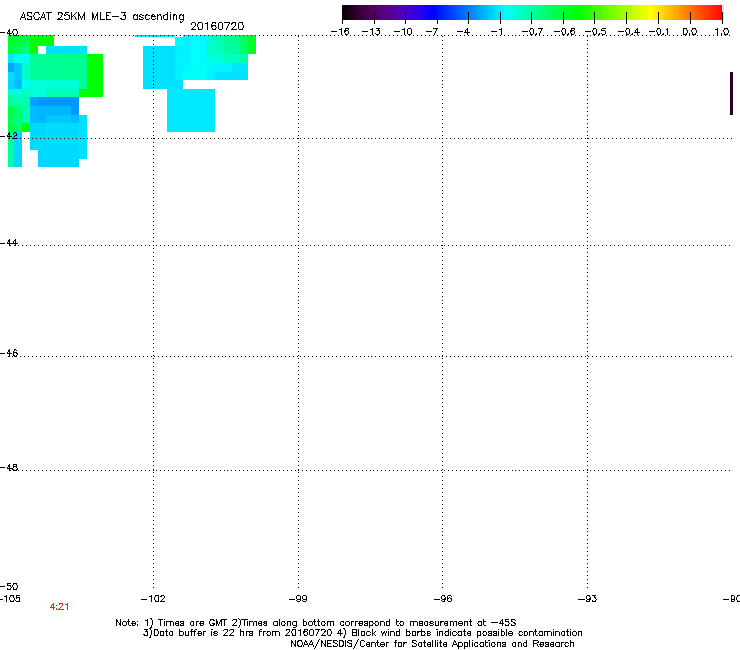Click the -0.6 color scale label

564,32
